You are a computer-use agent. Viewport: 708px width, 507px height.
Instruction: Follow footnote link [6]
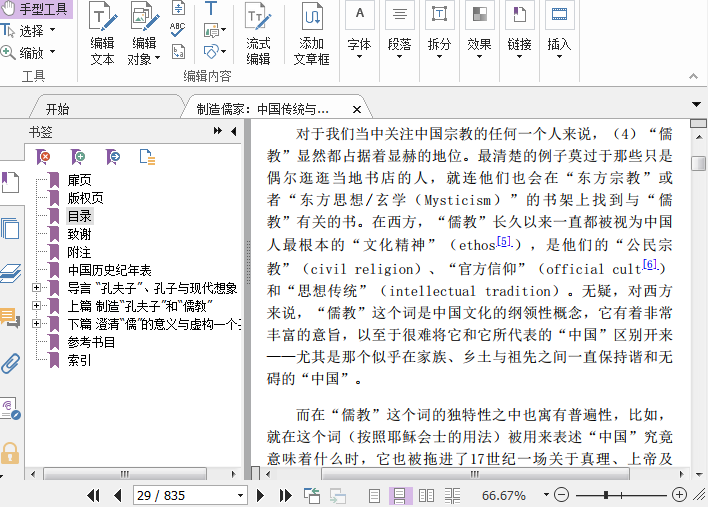point(650,265)
